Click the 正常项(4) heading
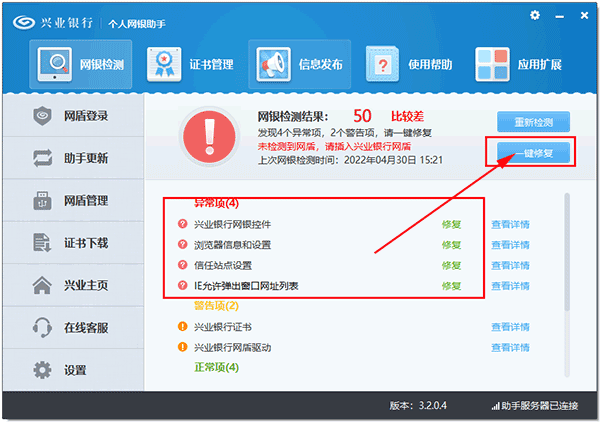This screenshot has width=600, height=422. point(217,367)
